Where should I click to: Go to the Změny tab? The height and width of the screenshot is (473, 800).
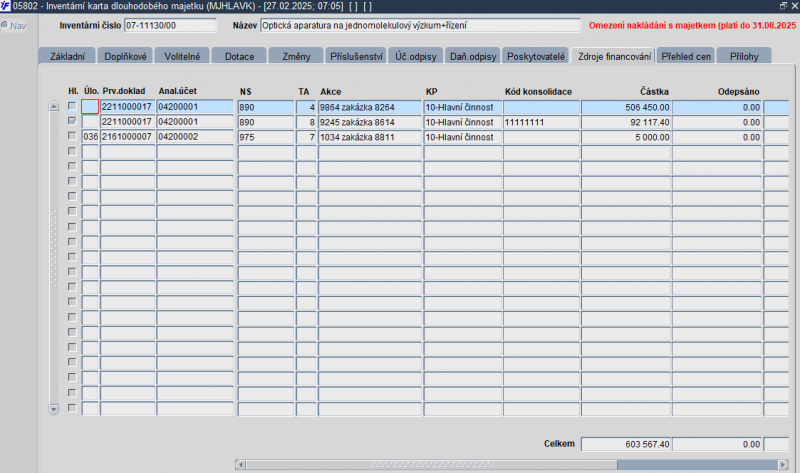click(296, 56)
